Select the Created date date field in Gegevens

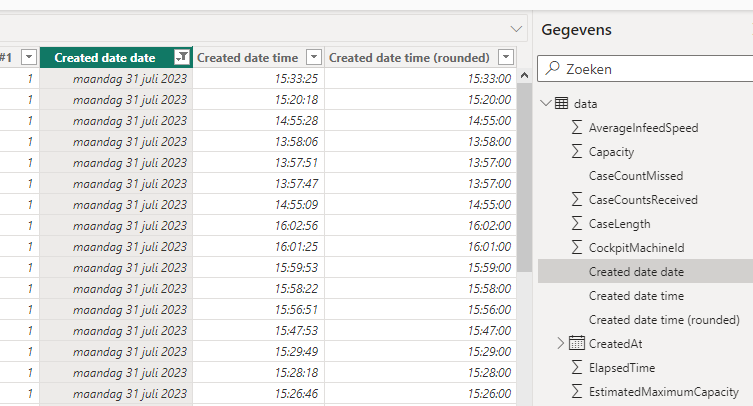(636, 272)
